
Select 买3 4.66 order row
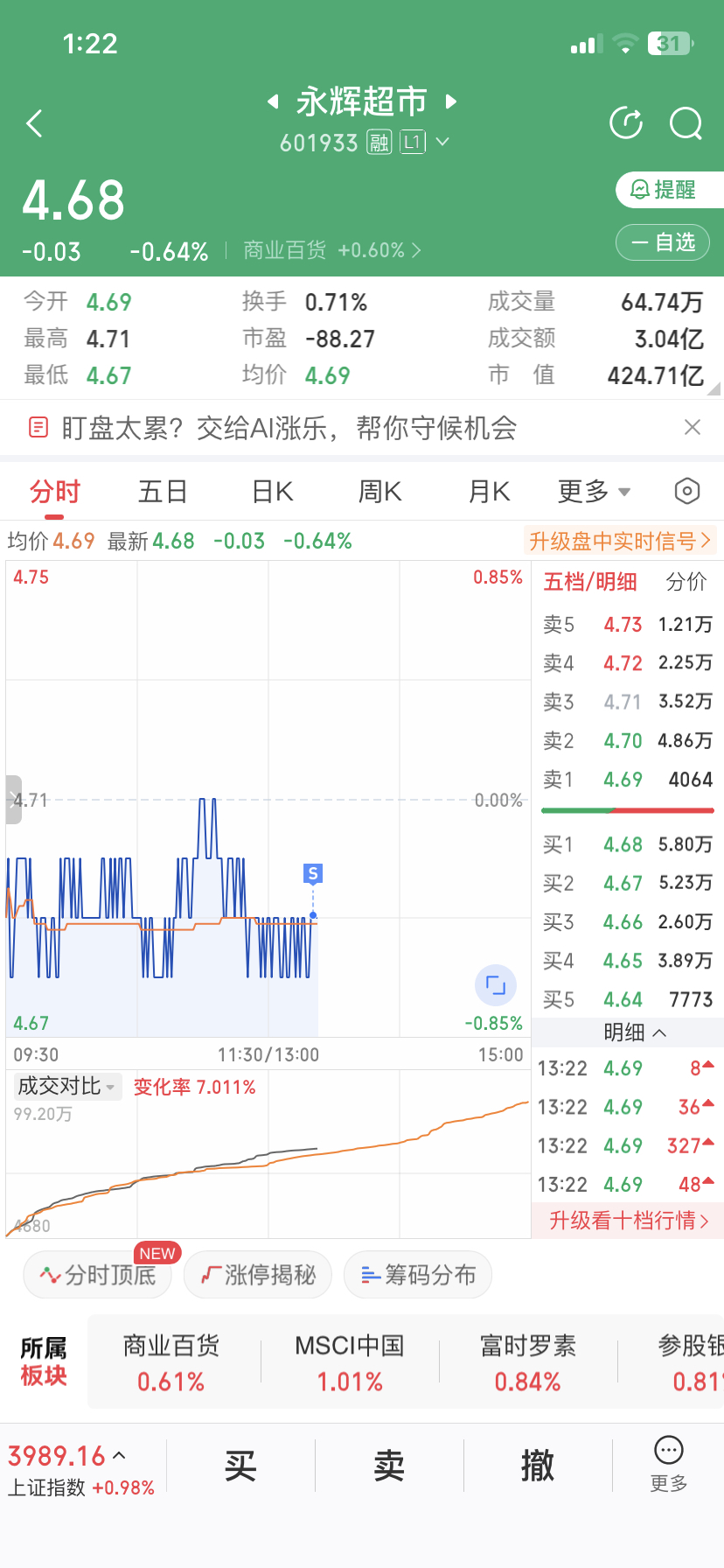point(628,921)
